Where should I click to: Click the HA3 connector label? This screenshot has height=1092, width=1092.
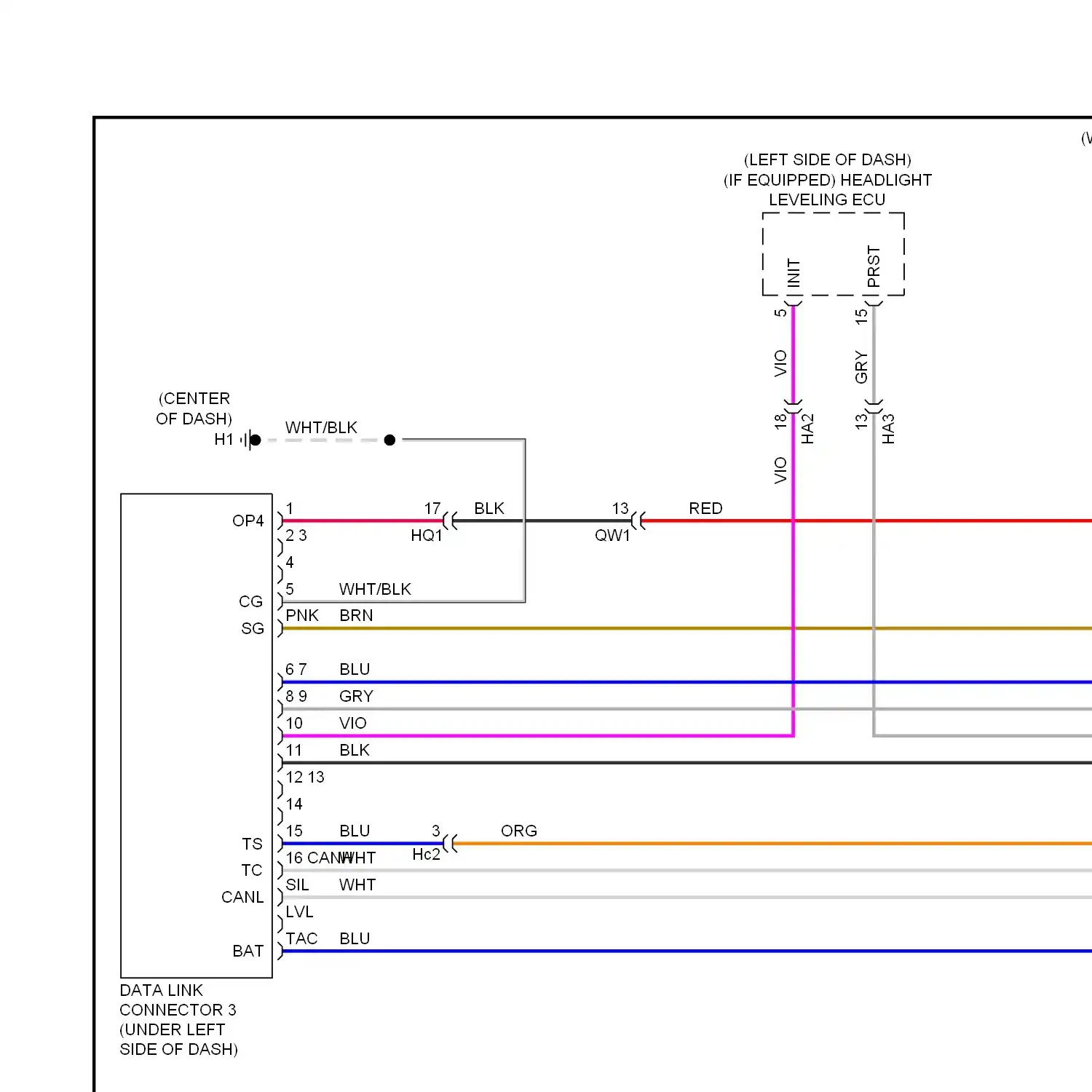click(888, 429)
